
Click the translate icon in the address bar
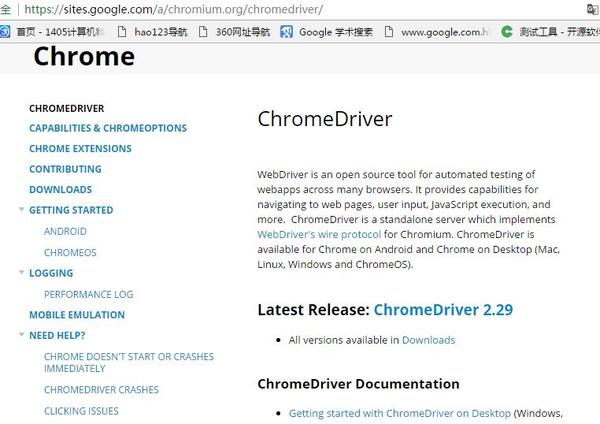point(593,9)
